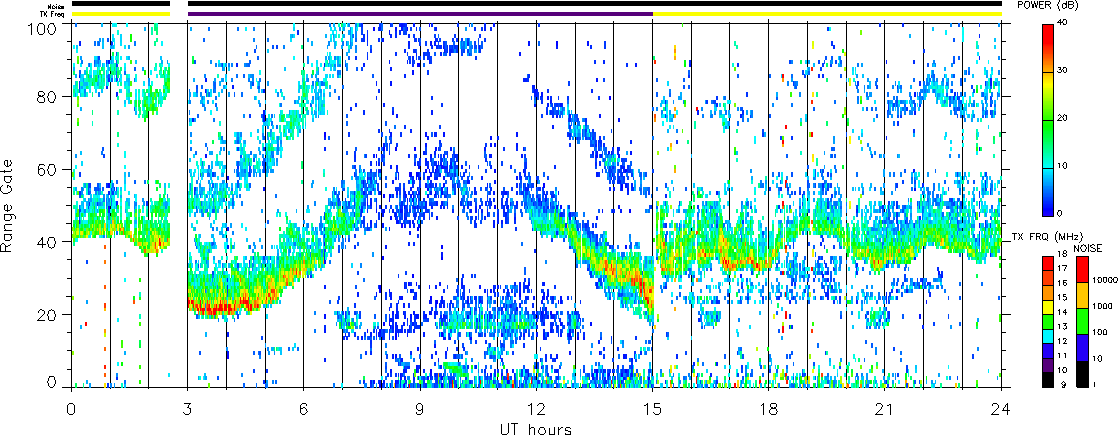
Task: Pick the blue band of POWER colour bar
Action: coord(1048,191)
